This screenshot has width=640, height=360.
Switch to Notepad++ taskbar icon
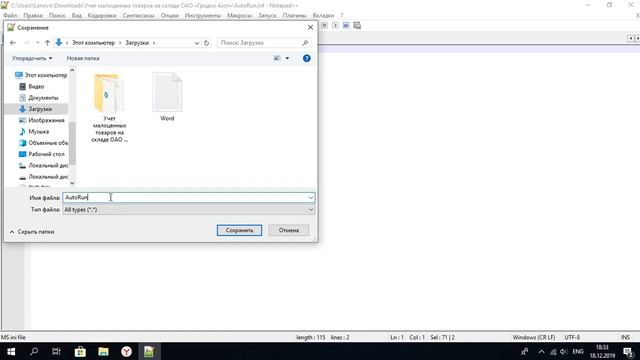pos(149,351)
